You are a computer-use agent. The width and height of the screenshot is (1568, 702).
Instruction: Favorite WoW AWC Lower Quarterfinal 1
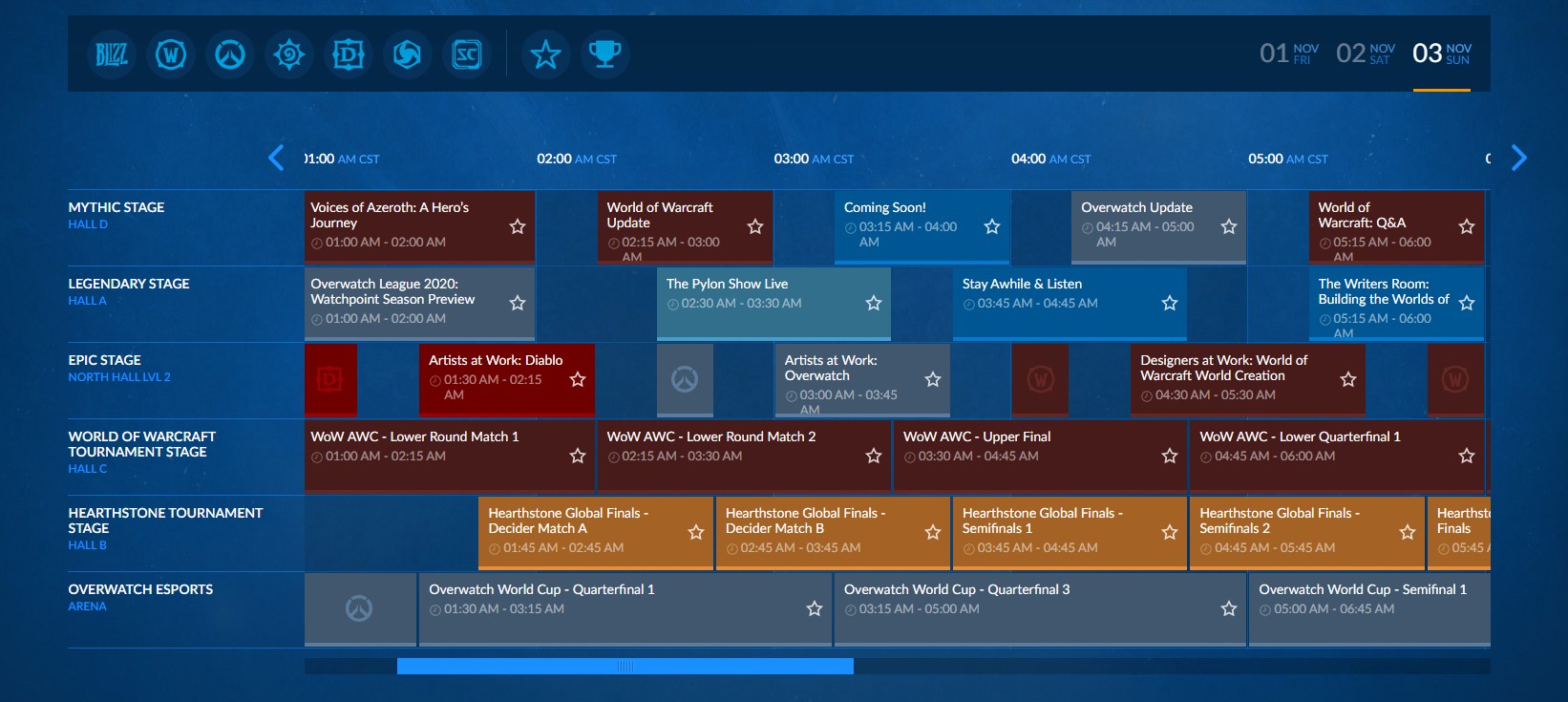click(1467, 457)
